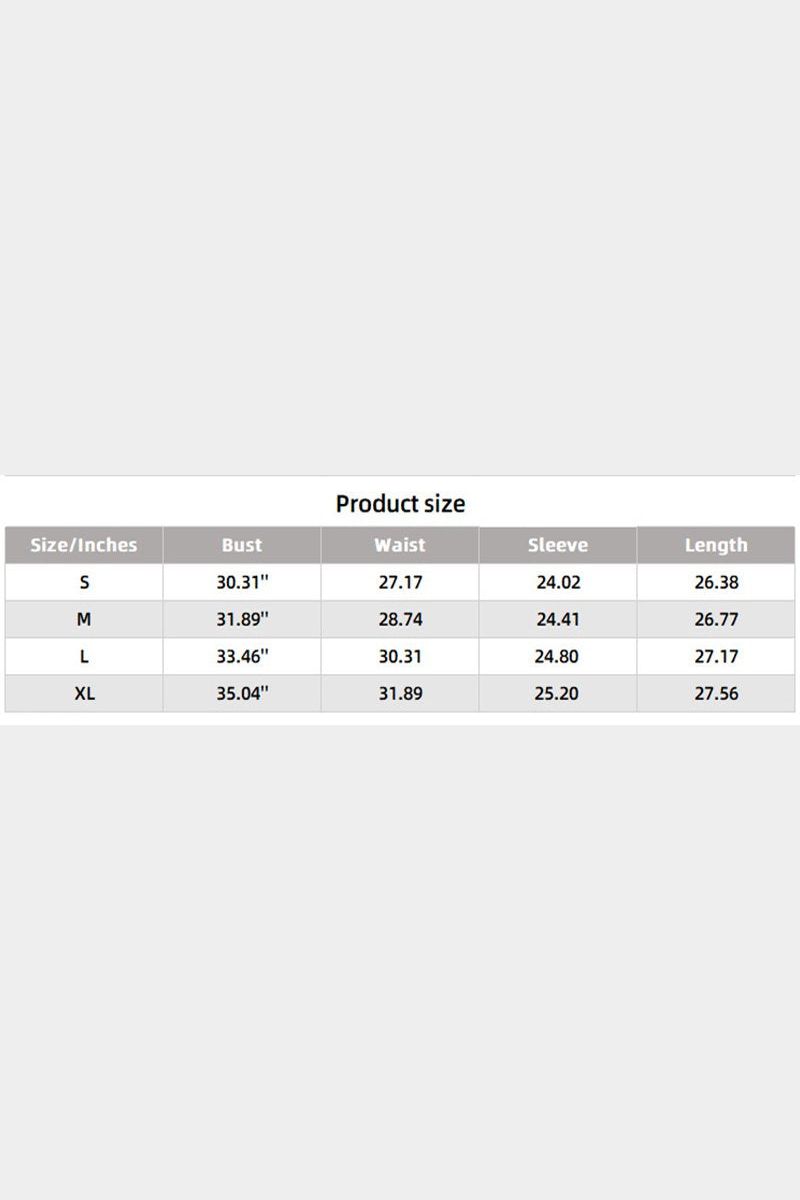
Task: Click the XL sleeve value 25.20
Action: pos(558,693)
